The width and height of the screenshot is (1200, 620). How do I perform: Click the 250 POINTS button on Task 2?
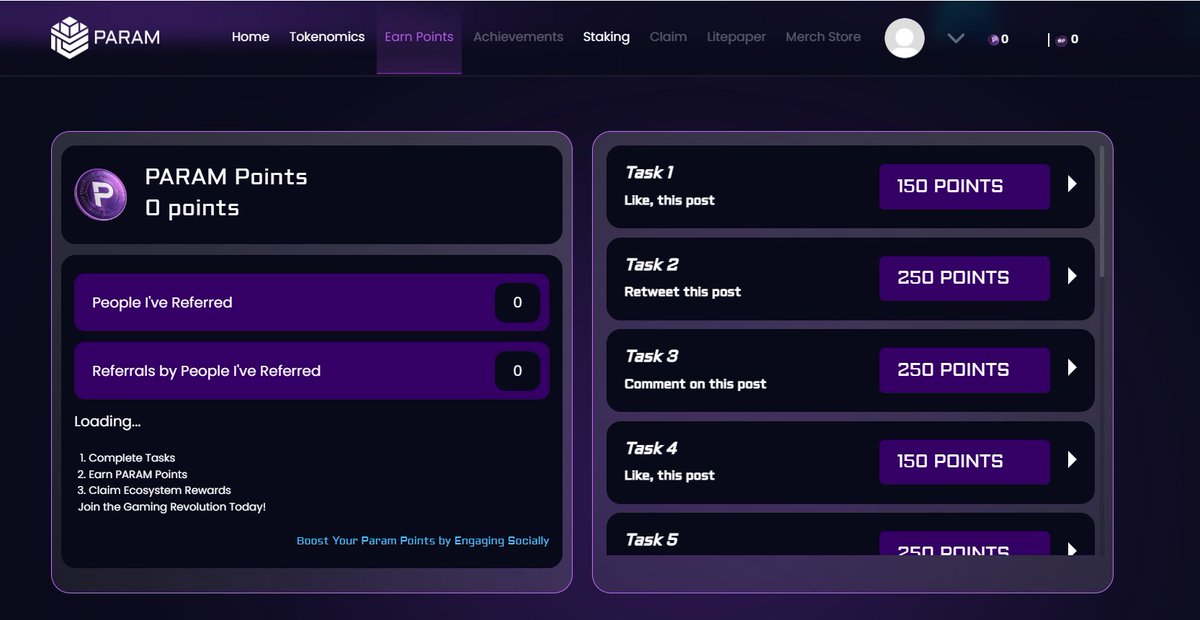963,278
